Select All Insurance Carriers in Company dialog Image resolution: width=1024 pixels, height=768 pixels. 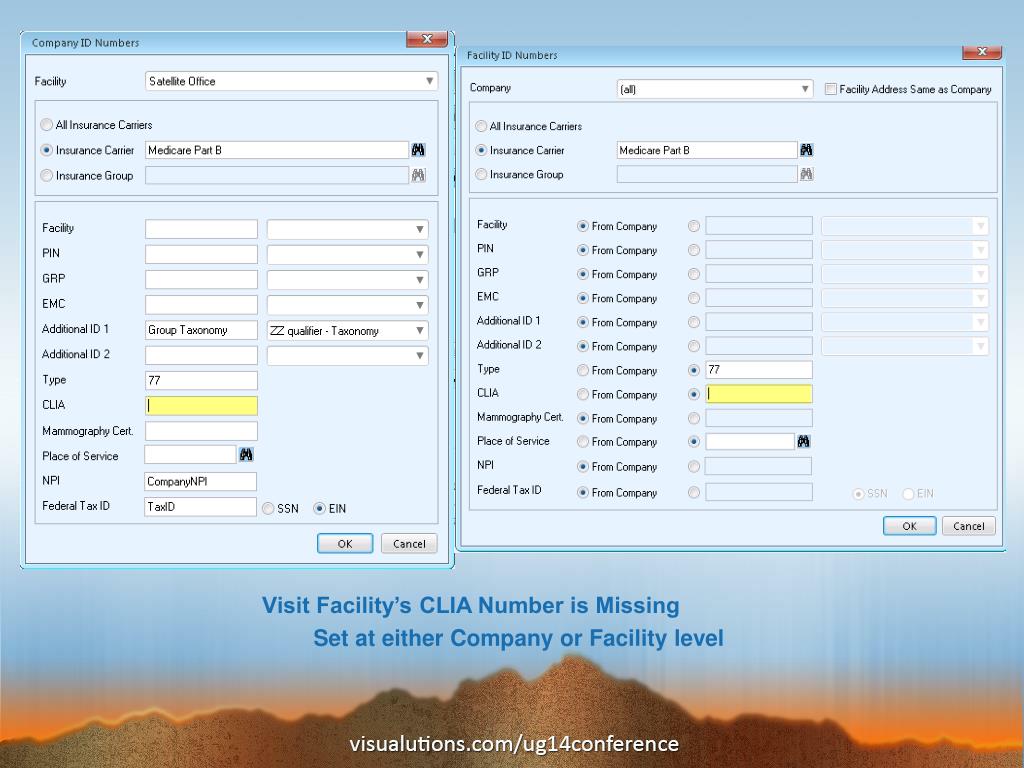[x=47, y=125]
